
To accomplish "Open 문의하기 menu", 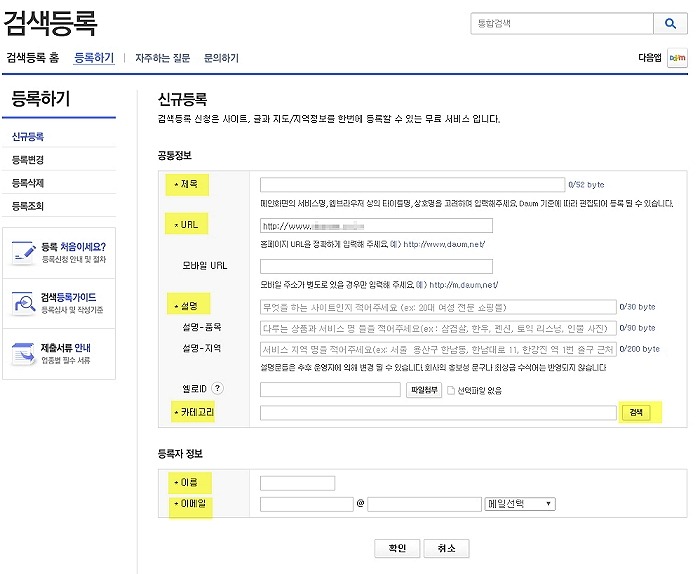I will click(221, 58).
